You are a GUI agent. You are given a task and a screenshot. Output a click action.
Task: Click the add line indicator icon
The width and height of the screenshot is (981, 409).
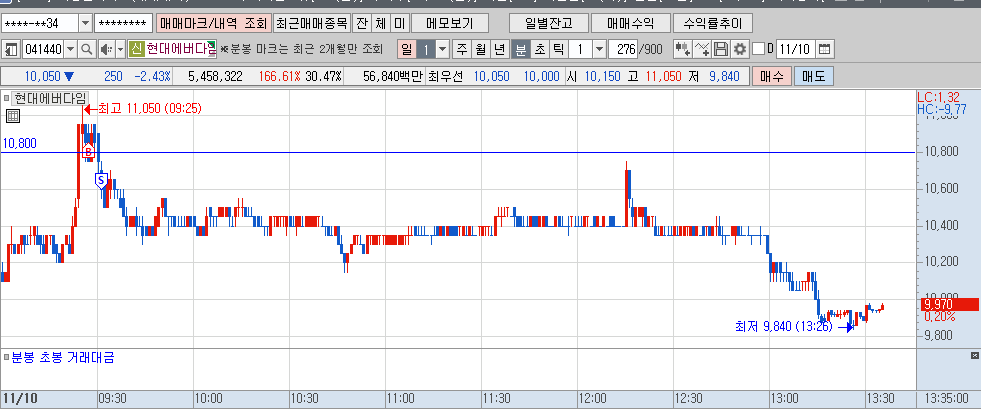tap(703, 49)
